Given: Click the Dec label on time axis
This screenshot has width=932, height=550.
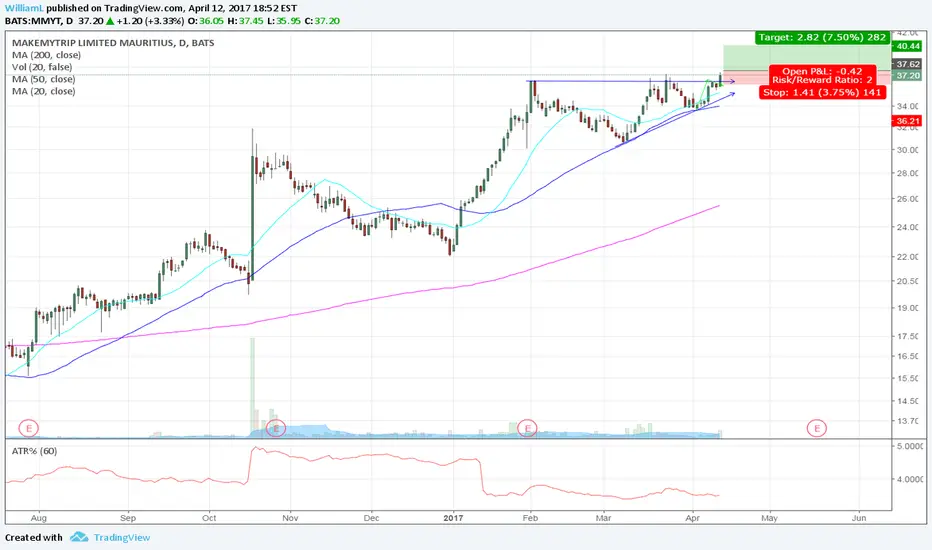Looking at the screenshot, I should (x=371, y=518).
